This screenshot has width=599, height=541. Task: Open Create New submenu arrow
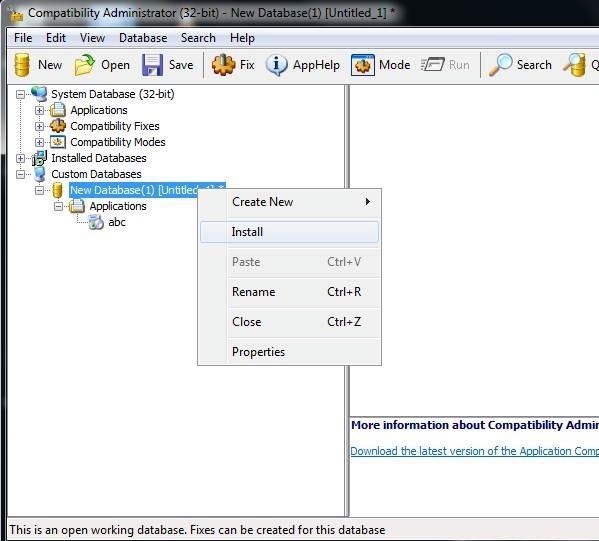[367, 201]
